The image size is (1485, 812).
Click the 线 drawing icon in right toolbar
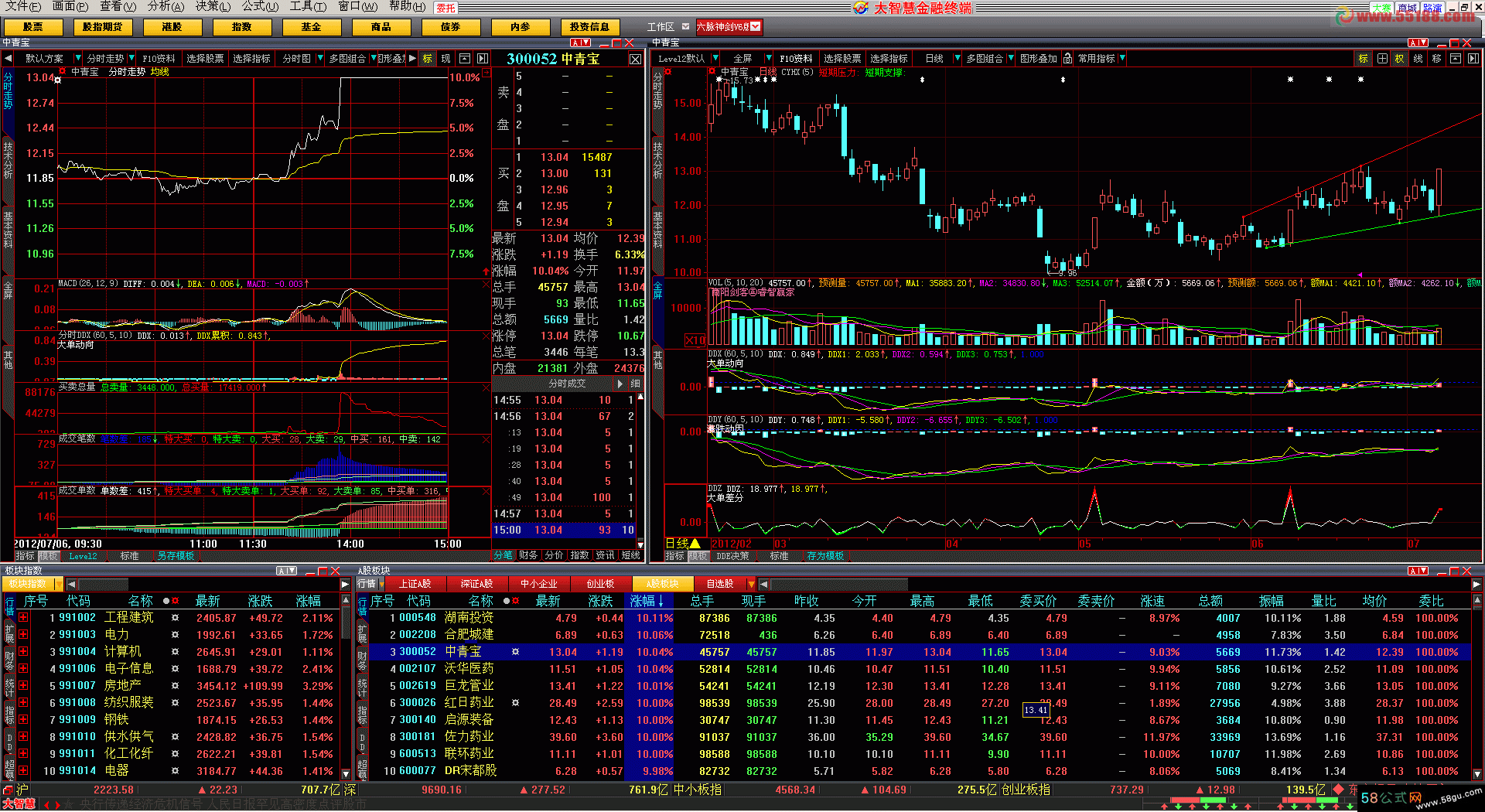(x=1418, y=59)
